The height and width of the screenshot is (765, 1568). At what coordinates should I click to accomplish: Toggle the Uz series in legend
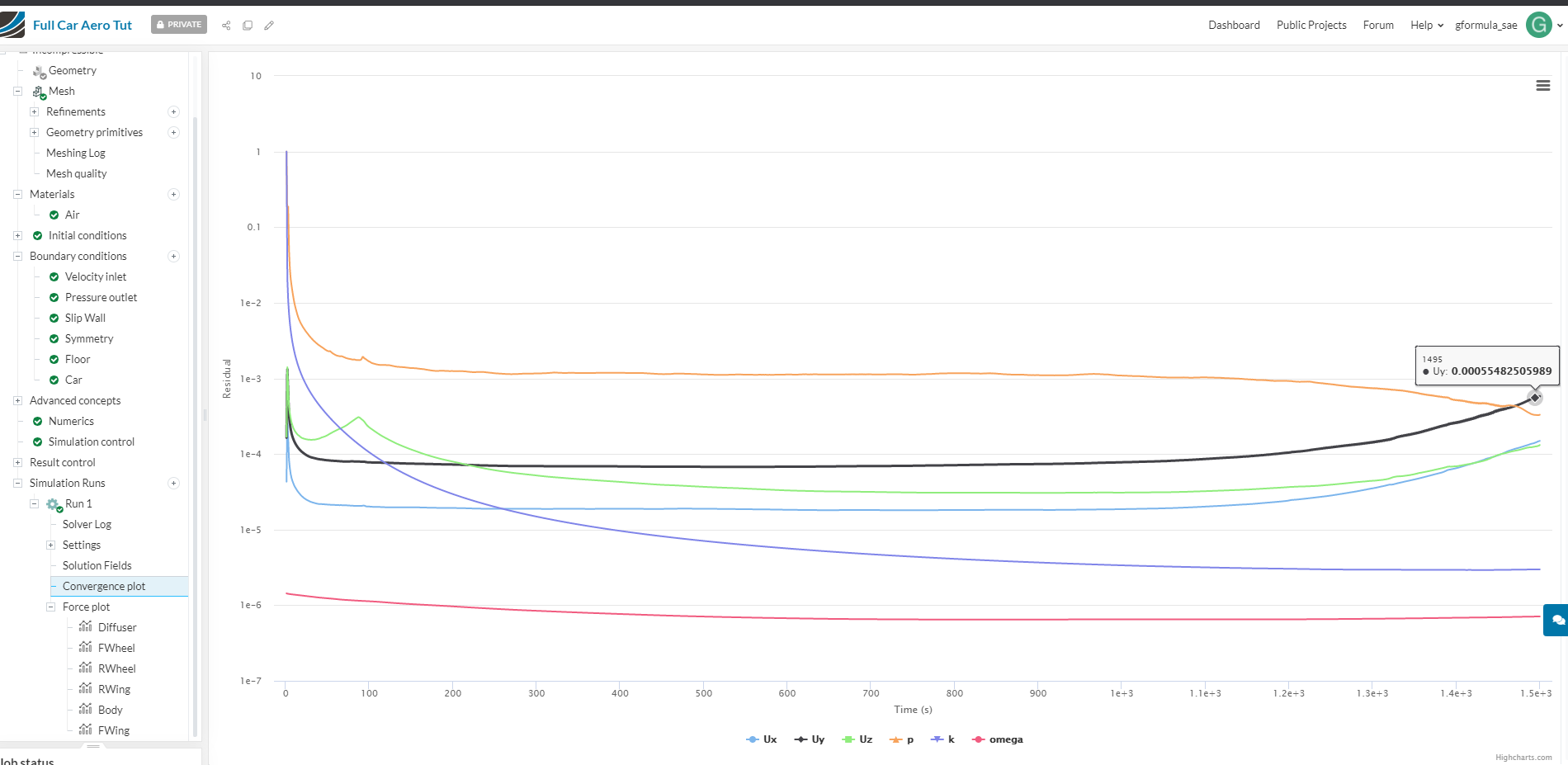(857, 739)
